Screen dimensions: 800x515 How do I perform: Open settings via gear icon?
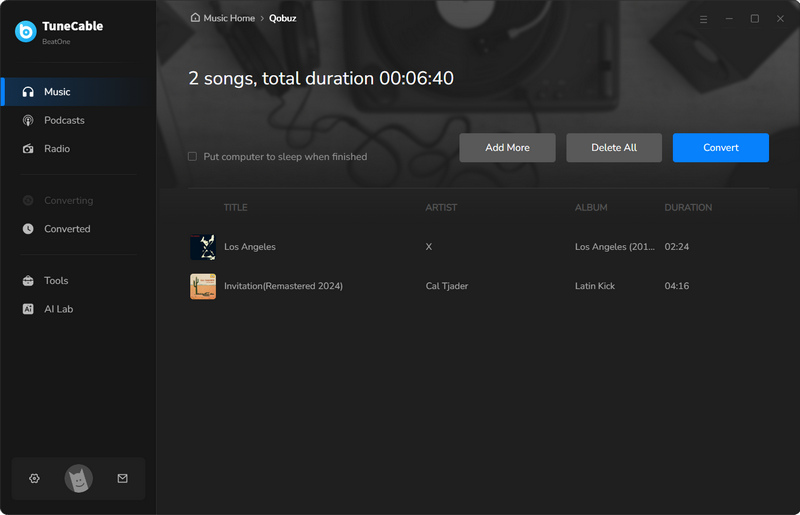tap(34, 478)
